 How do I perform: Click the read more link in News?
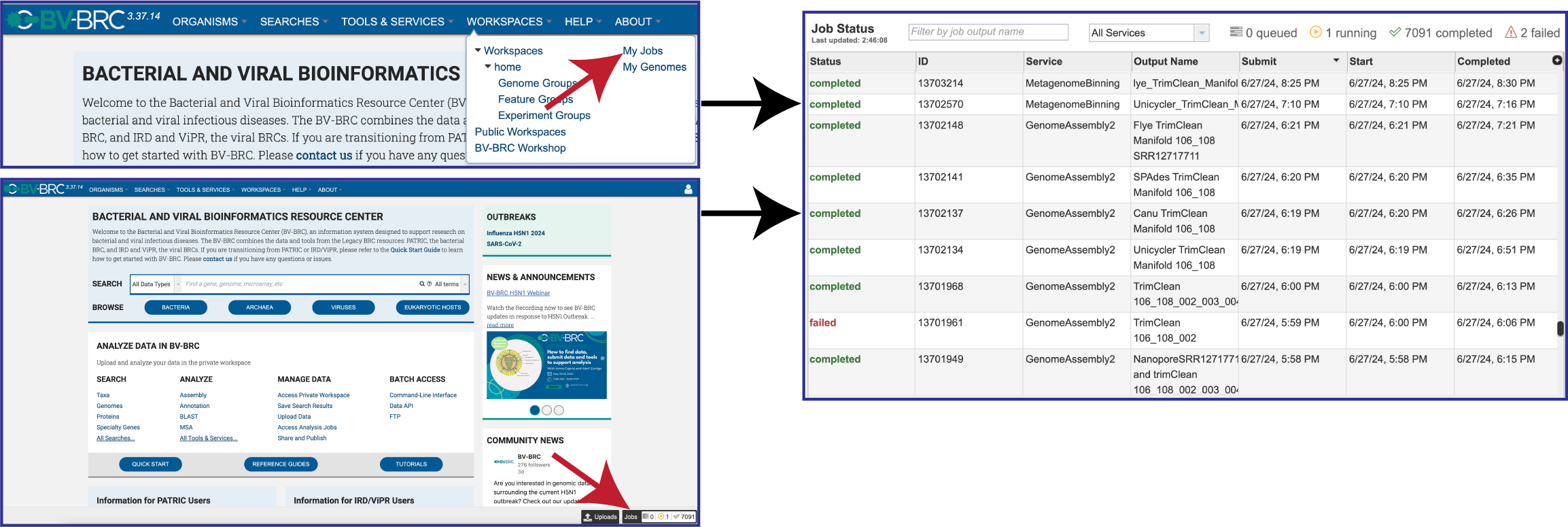coord(500,325)
